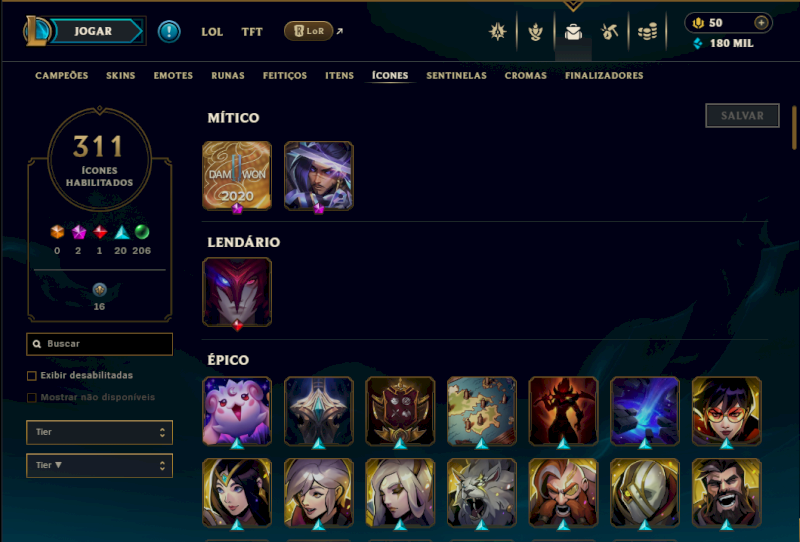Toggle Mostrar não disponíveis checkbox
The image size is (800, 542).
(32, 398)
